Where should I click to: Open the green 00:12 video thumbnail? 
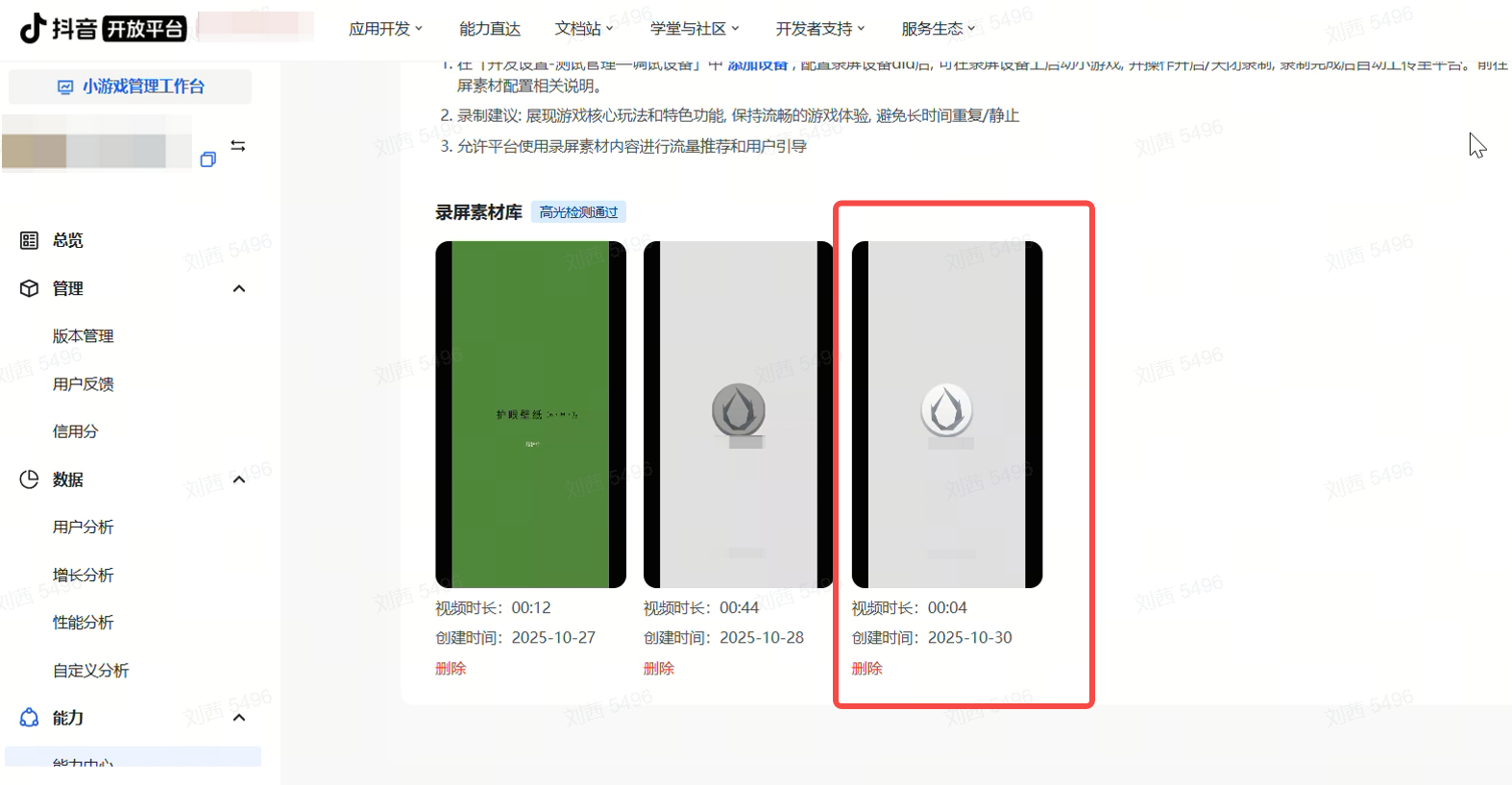coord(530,414)
